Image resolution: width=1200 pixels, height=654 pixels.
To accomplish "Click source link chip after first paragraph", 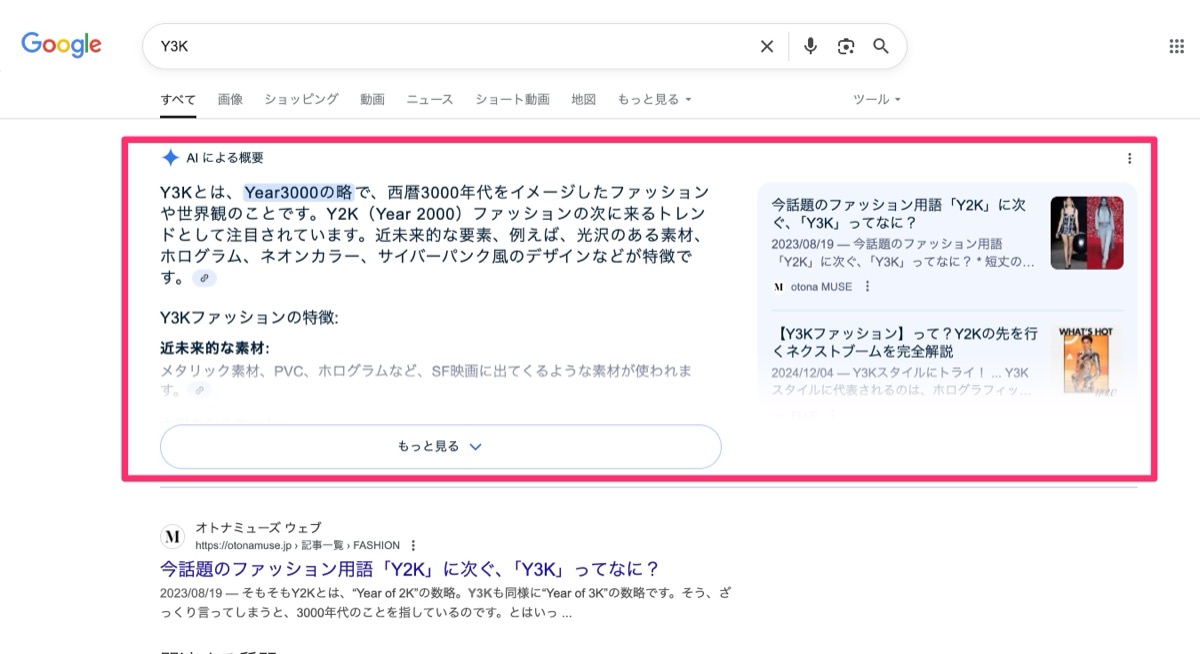I will point(204,278).
